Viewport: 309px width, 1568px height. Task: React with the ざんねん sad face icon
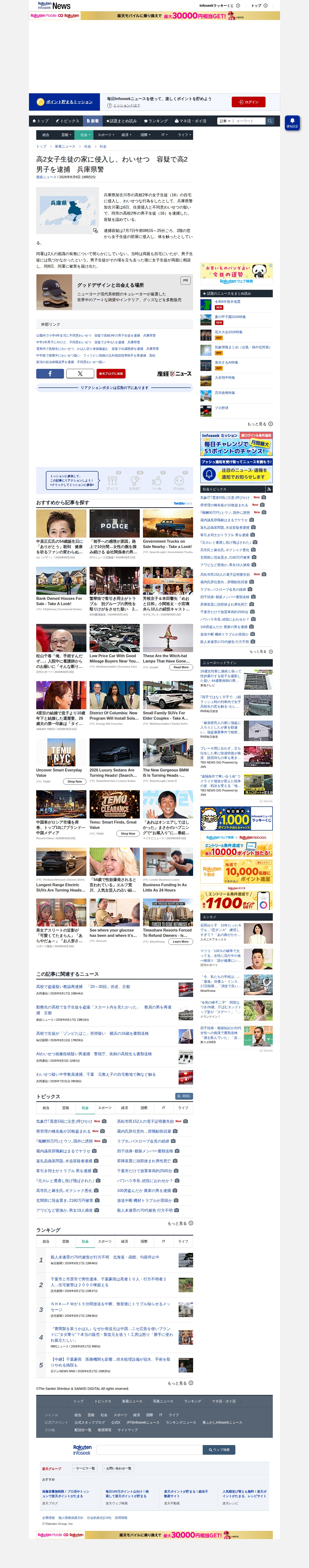179,481
